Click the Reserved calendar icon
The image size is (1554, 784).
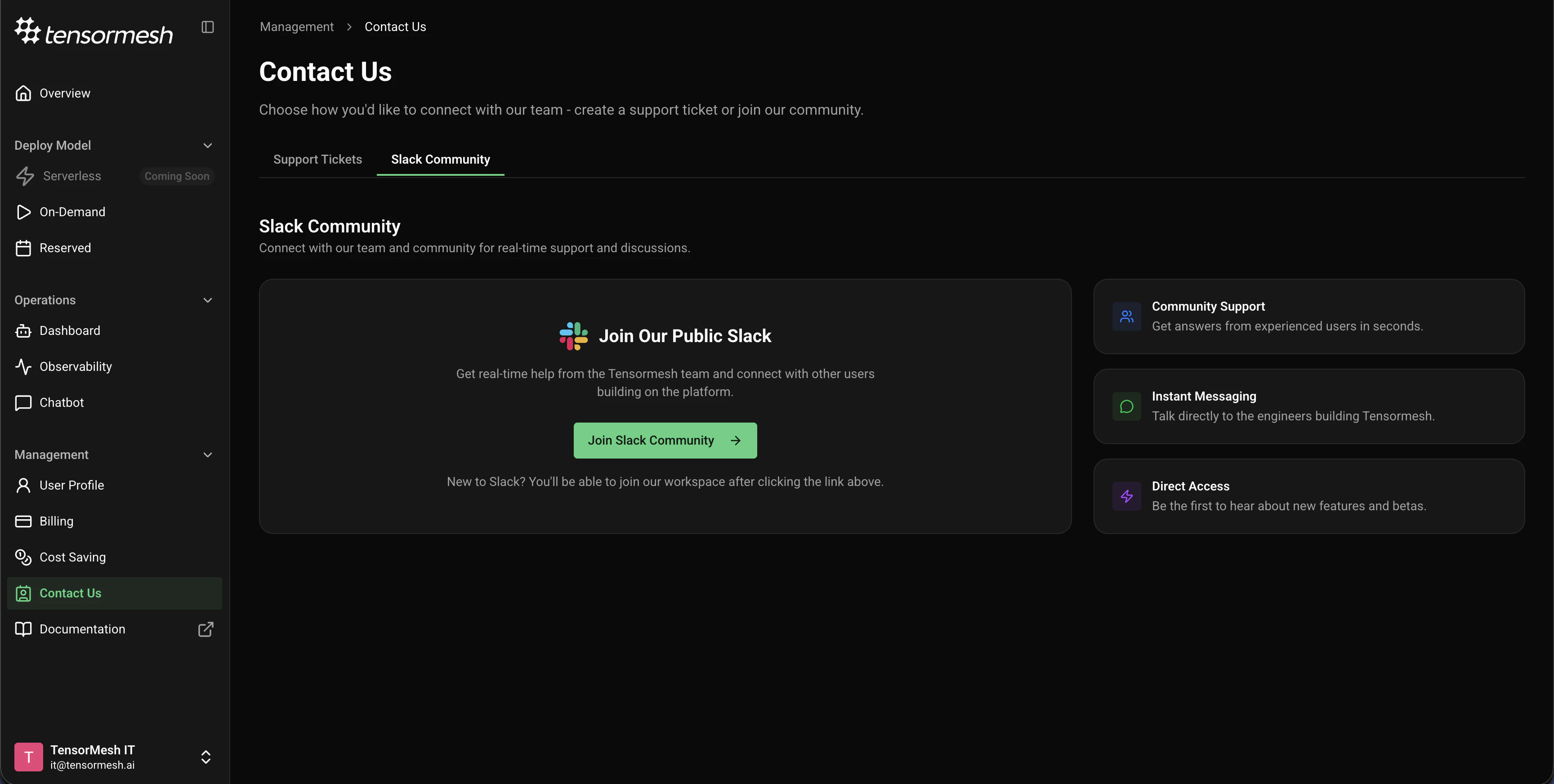[23, 249]
